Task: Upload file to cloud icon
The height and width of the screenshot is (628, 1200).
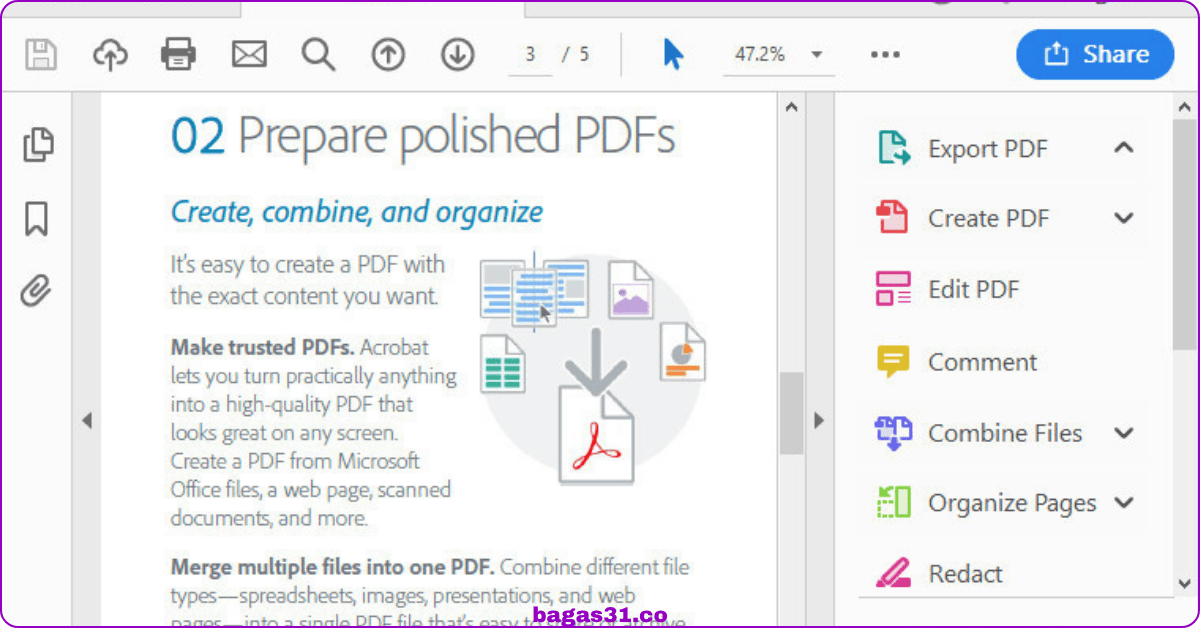Action: [111, 54]
